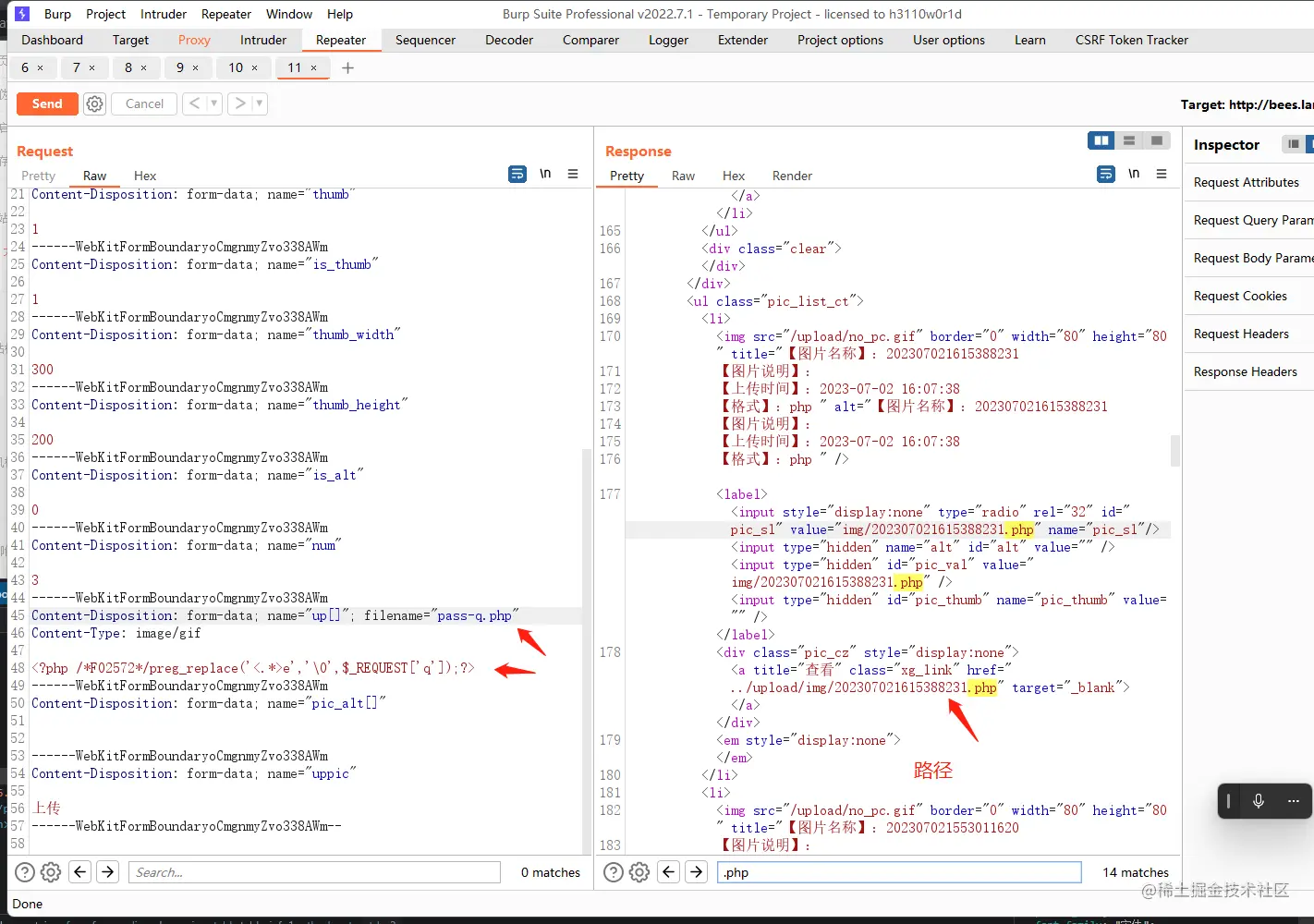Open the previous-history dropdown arrow

click(213, 103)
